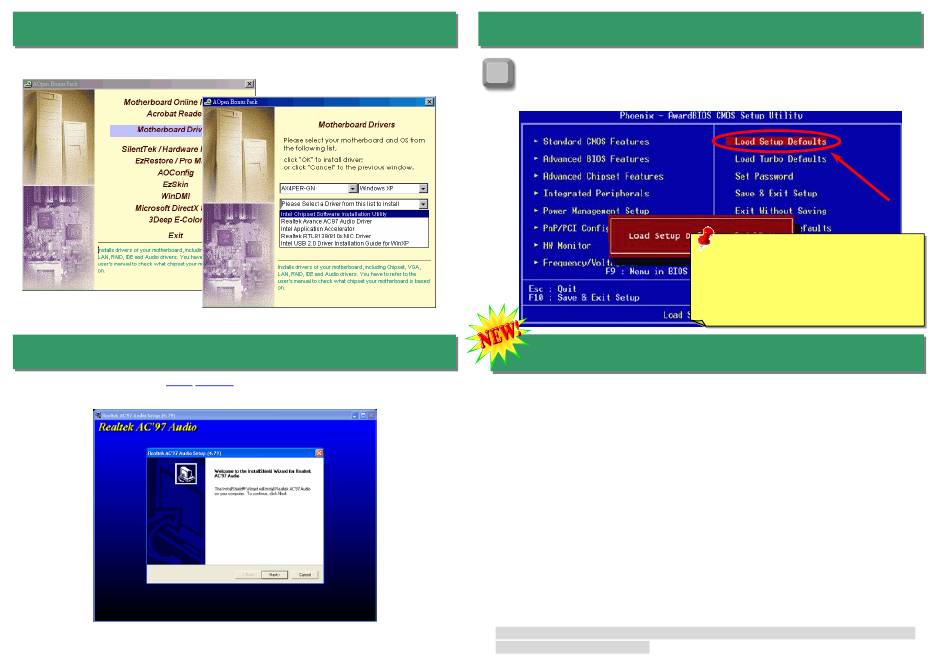Click the underlined link above Realtek screenshot
The width and height of the screenshot is (950, 659).
point(199,384)
